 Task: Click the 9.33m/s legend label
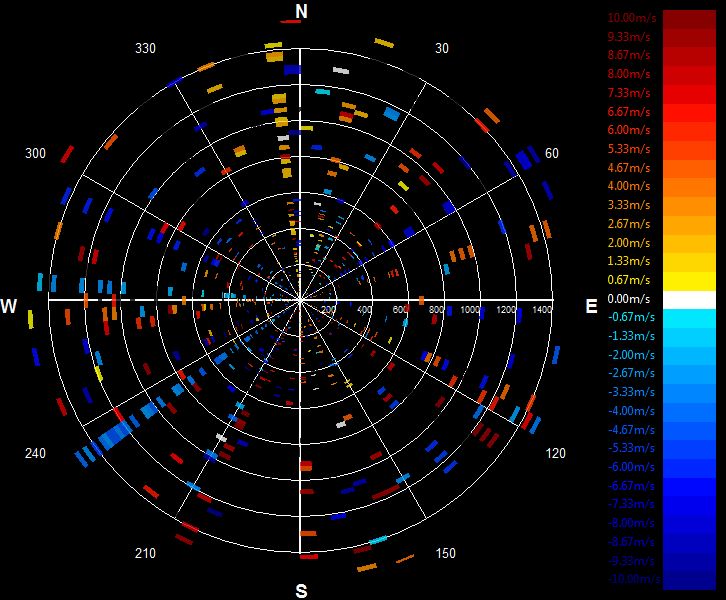(x=629, y=37)
